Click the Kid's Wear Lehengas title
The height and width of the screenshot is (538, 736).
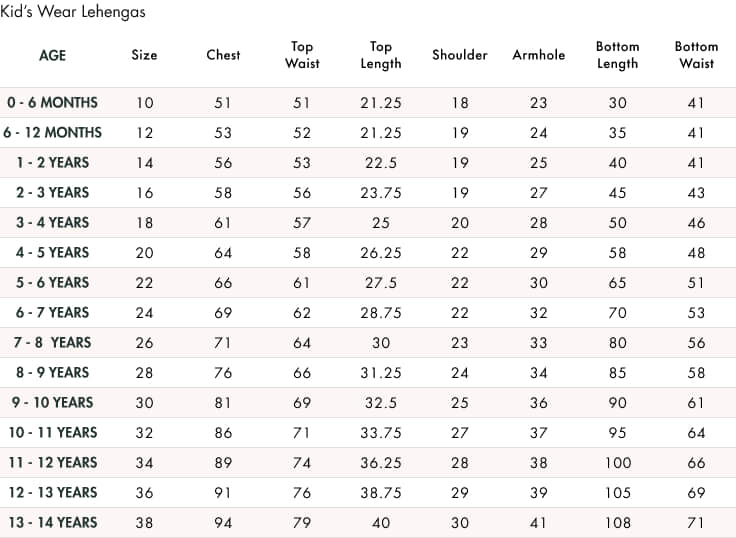tap(72, 14)
